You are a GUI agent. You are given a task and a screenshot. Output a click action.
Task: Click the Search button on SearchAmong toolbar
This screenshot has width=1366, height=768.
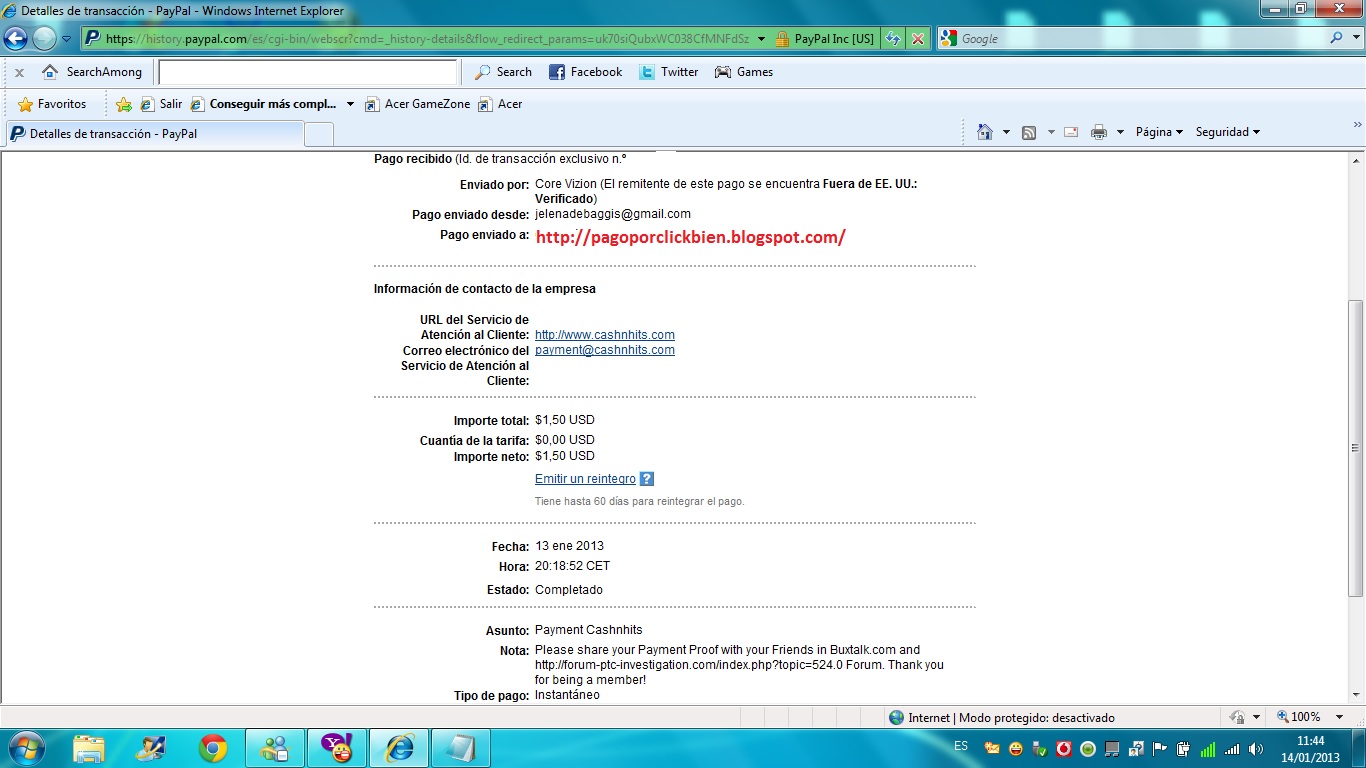[503, 72]
